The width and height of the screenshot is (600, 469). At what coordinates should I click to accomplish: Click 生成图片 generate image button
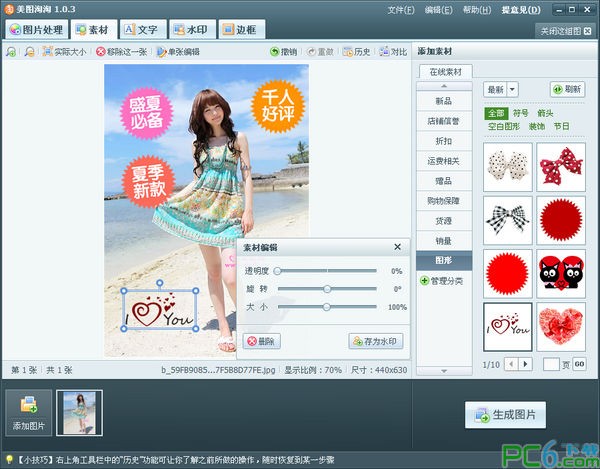coord(505,415)
